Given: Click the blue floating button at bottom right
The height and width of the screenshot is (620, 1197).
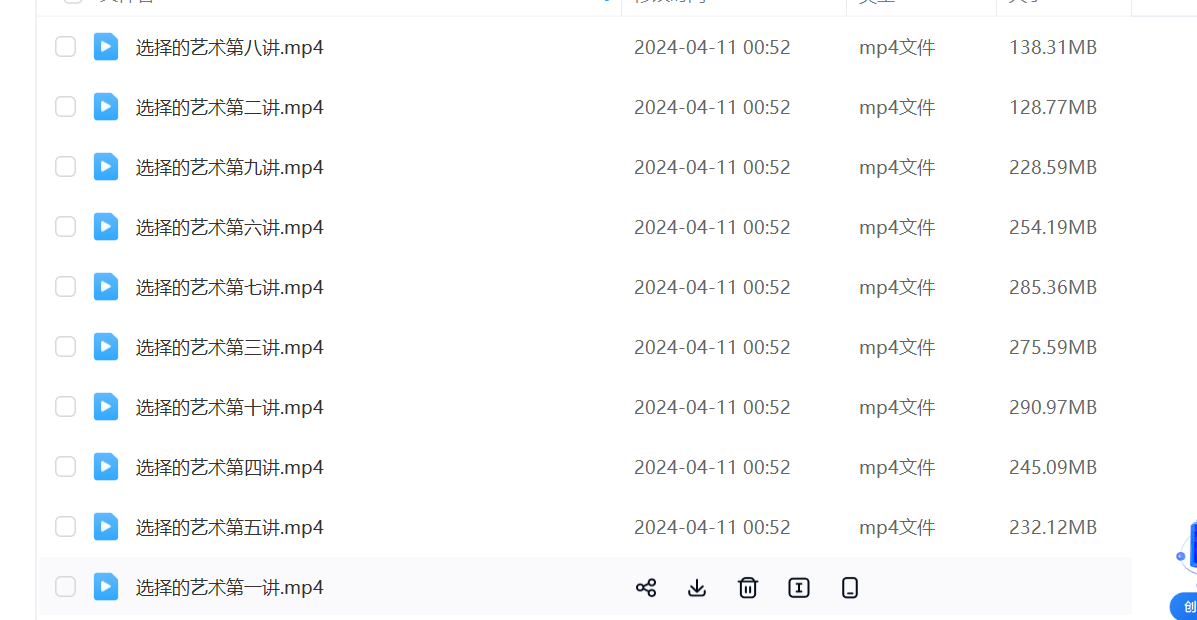Looking at the screenshot, I should (x=1185, y=605).
